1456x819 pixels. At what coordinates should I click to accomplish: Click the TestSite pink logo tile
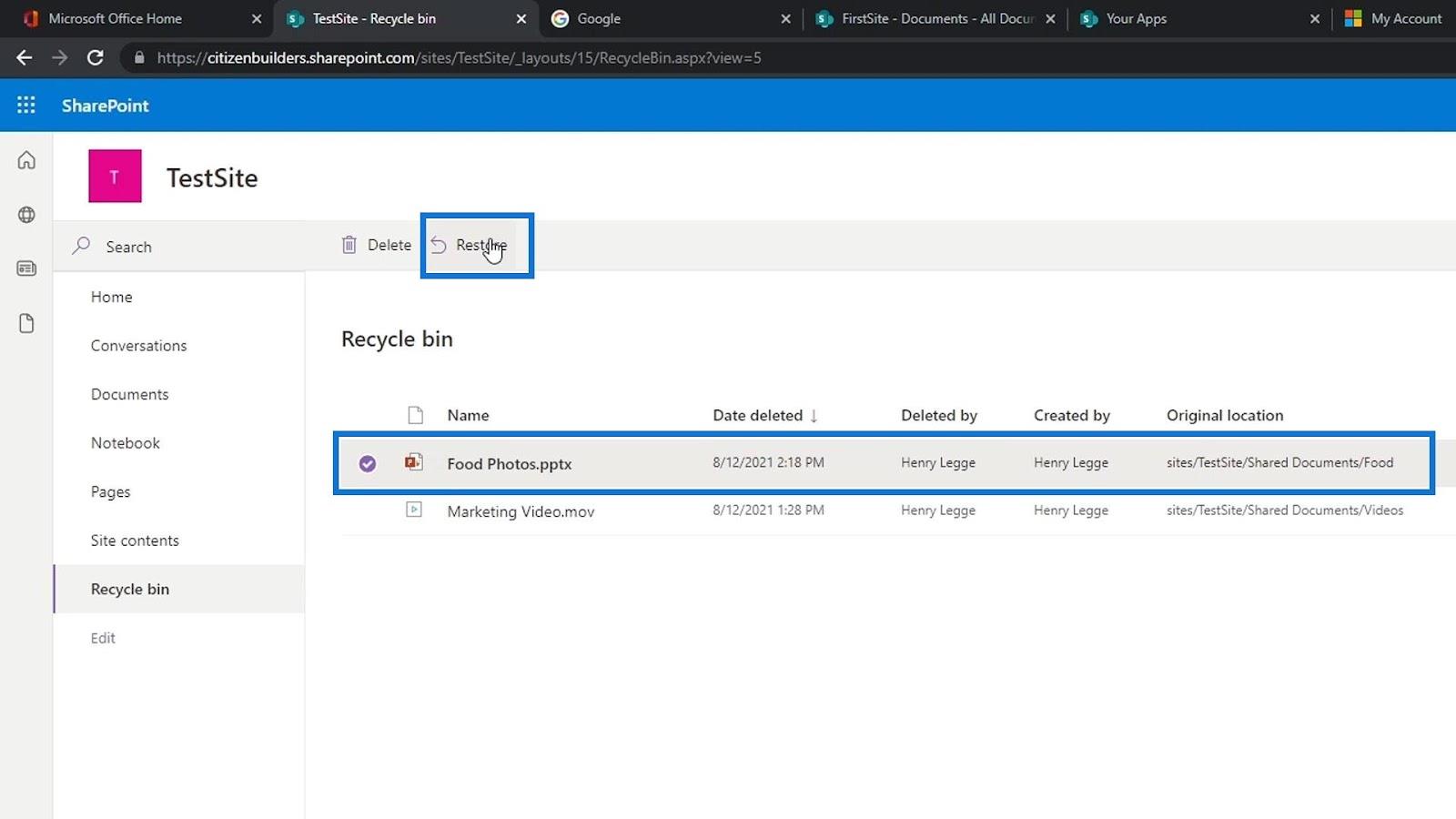point(115,176)
